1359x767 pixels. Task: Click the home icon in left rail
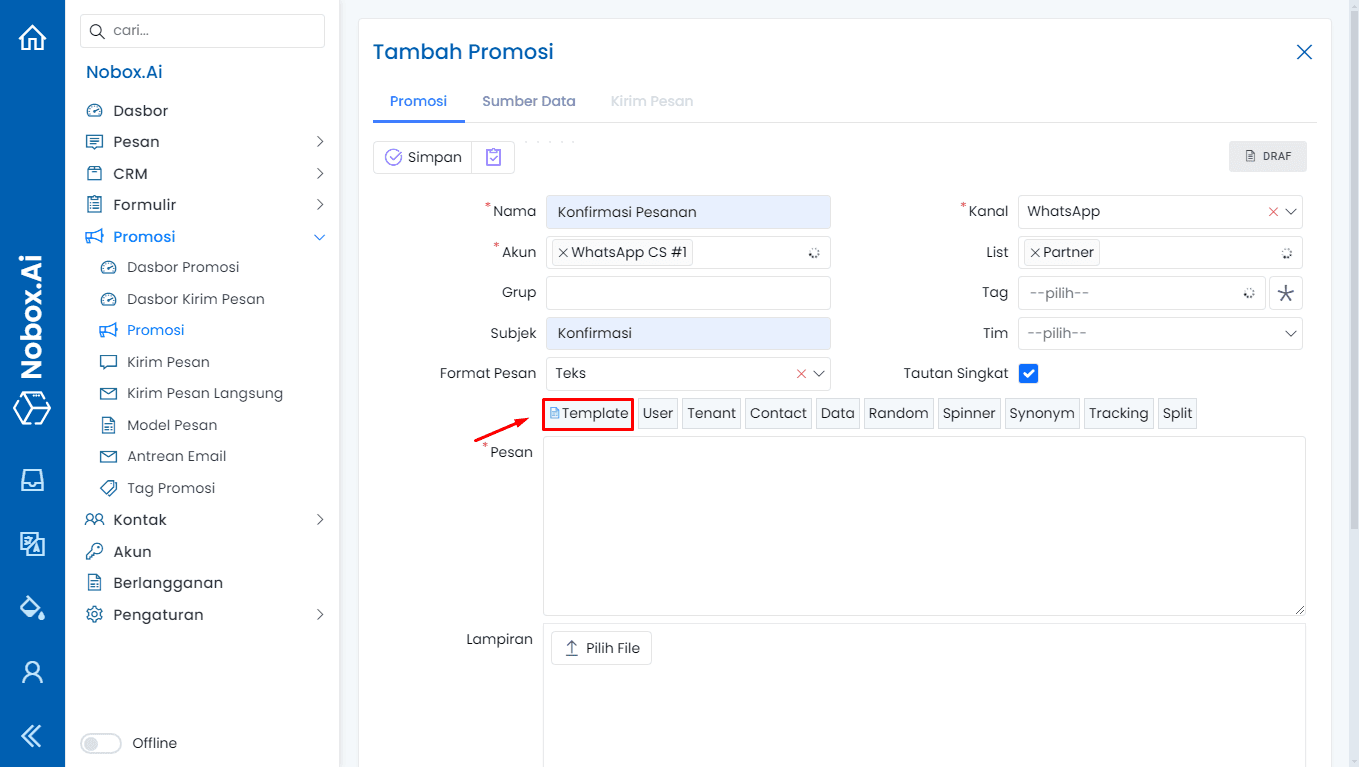(x=32, y=38)
